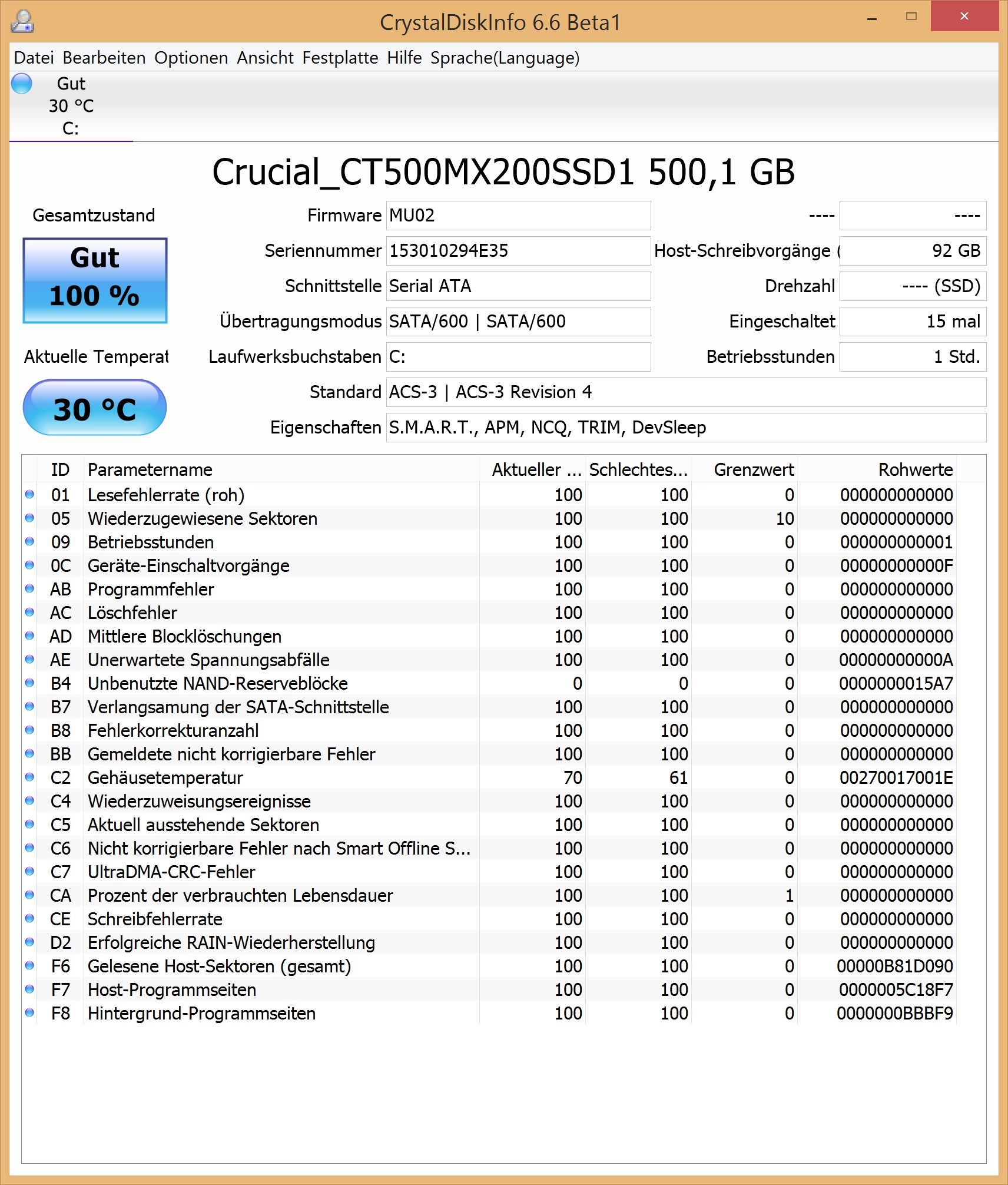Click the Firmware field showing MU02
The image size is (1008, 1185).
pos(518,216)
